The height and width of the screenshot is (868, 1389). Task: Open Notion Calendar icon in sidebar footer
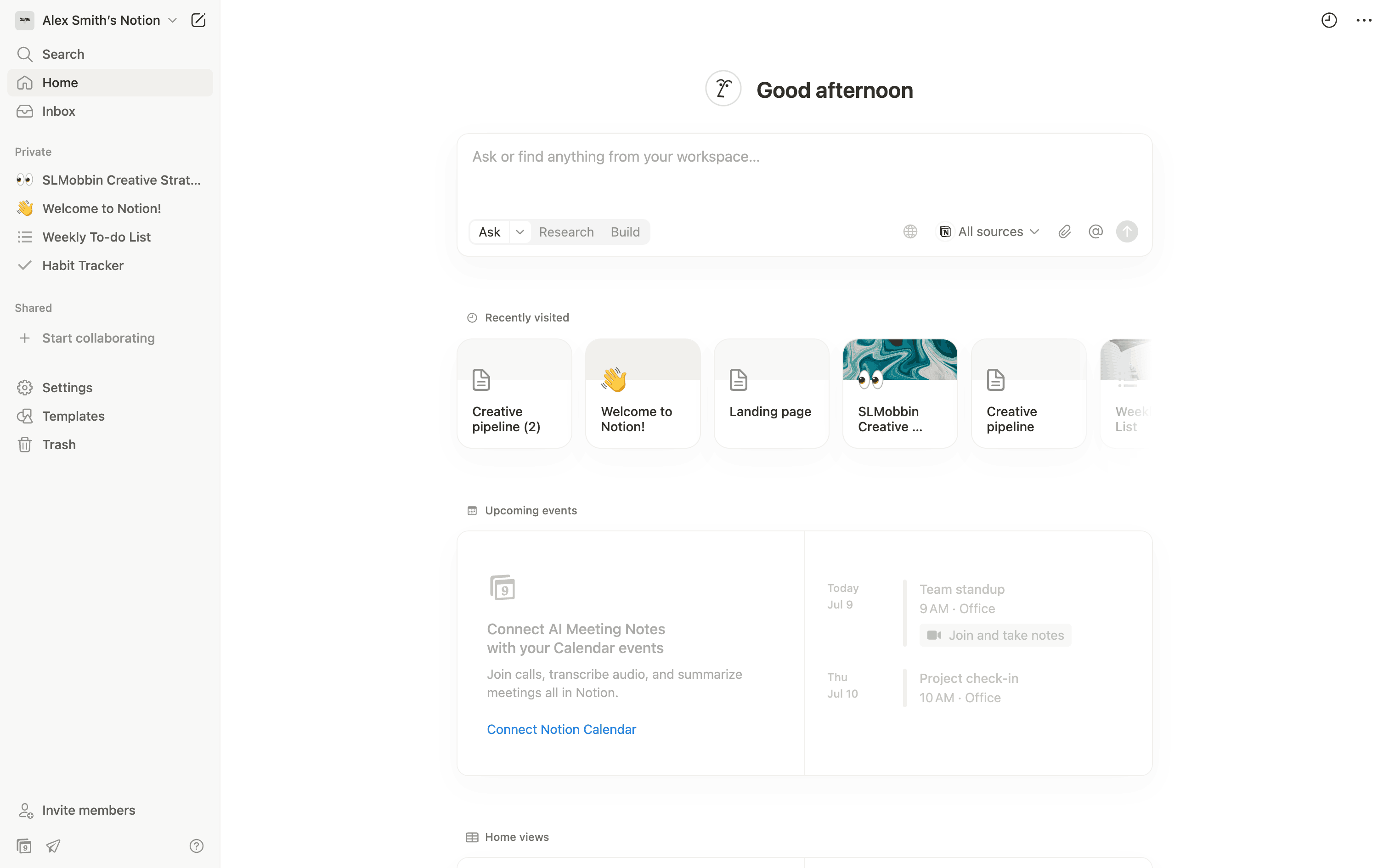24,845
